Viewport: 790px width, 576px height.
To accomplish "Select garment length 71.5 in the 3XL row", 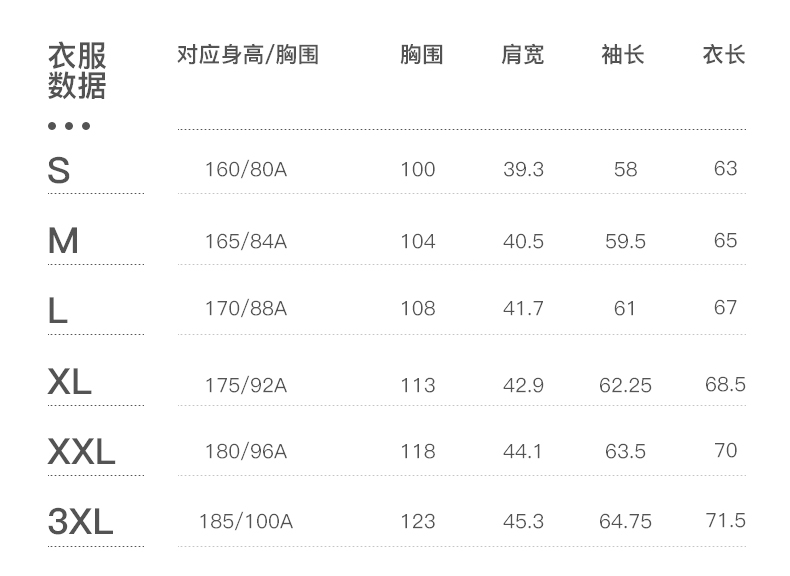I will pos(725,521).
